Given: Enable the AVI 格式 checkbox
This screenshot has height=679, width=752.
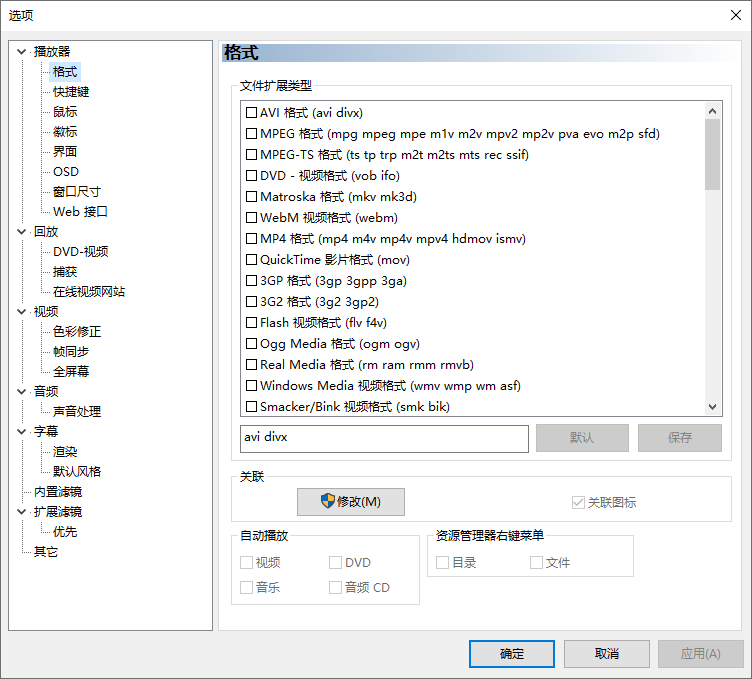Looking at the screenshot, I should click(252, 113).
